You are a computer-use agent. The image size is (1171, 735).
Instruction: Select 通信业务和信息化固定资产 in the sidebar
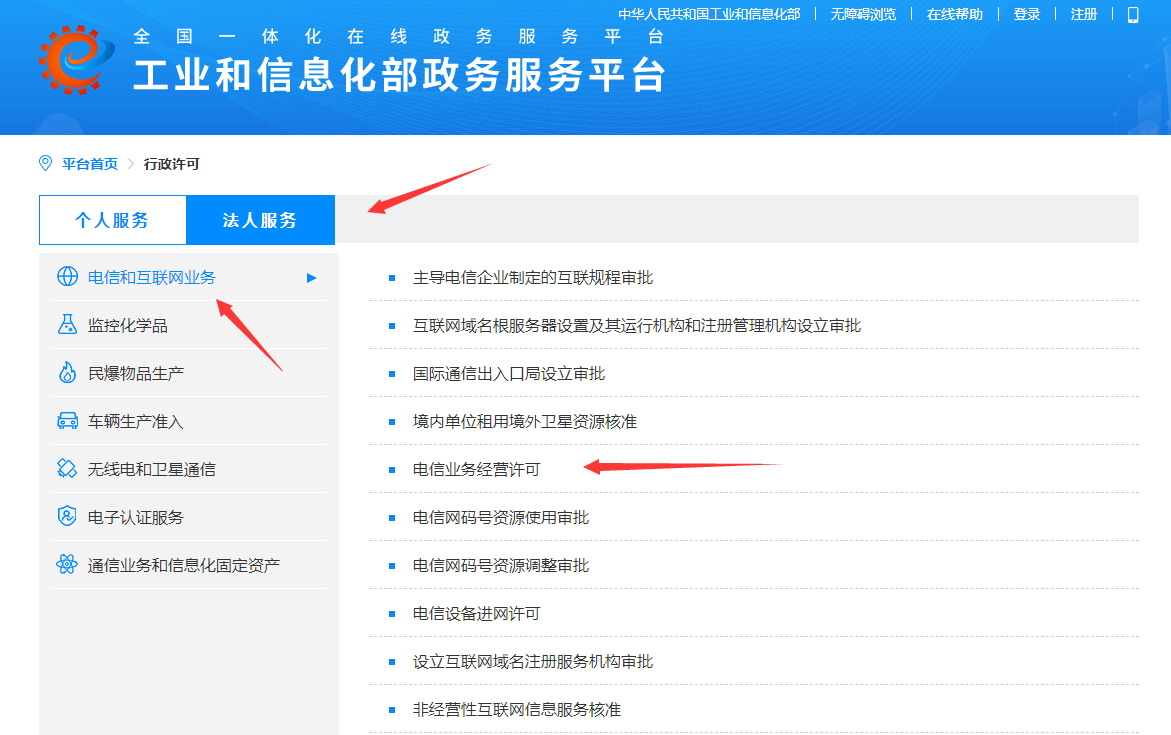tap(184, 565)
